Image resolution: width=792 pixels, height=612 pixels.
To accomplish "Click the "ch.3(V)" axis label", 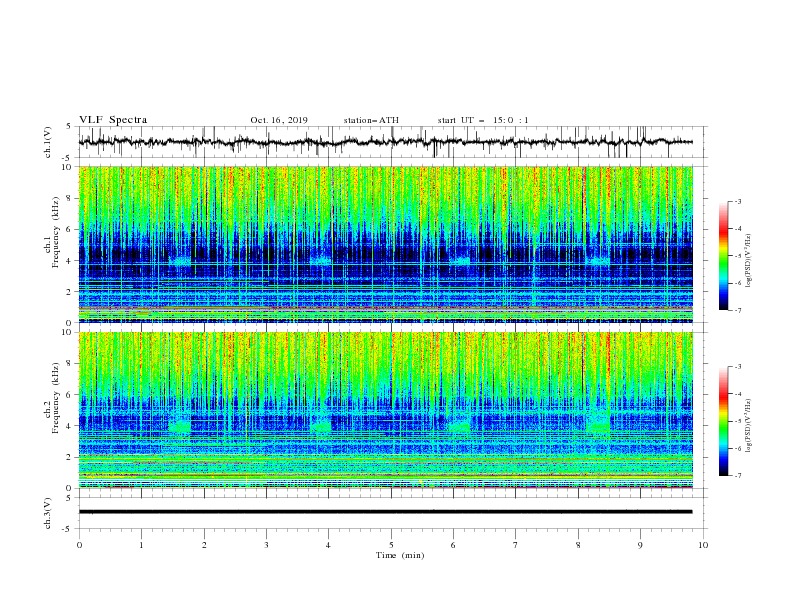I will pyautogui.click(x=48, y=513).
